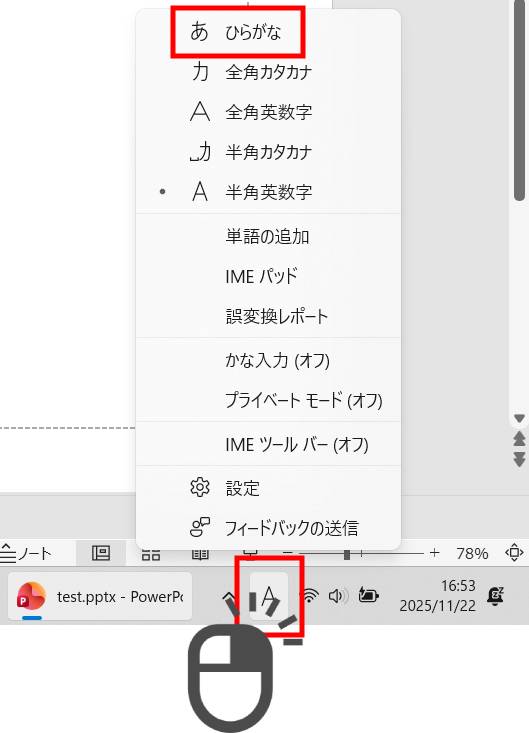Click the zoom in plus button
Viewport: 529px width, 733px height.
[435, 553]
